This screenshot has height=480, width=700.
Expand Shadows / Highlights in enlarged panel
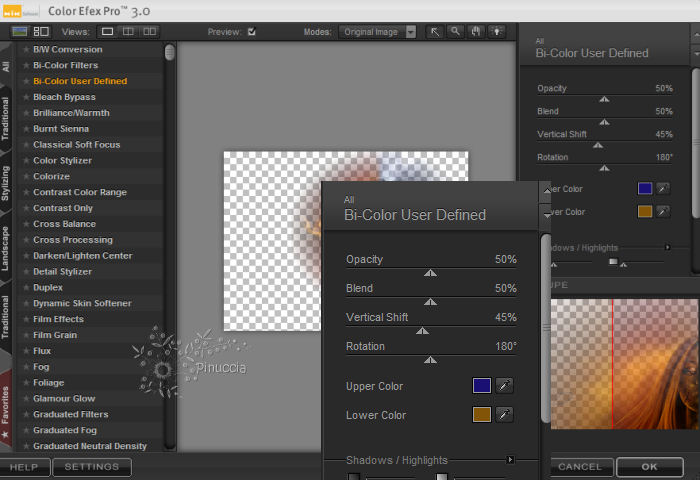(510, 459)
